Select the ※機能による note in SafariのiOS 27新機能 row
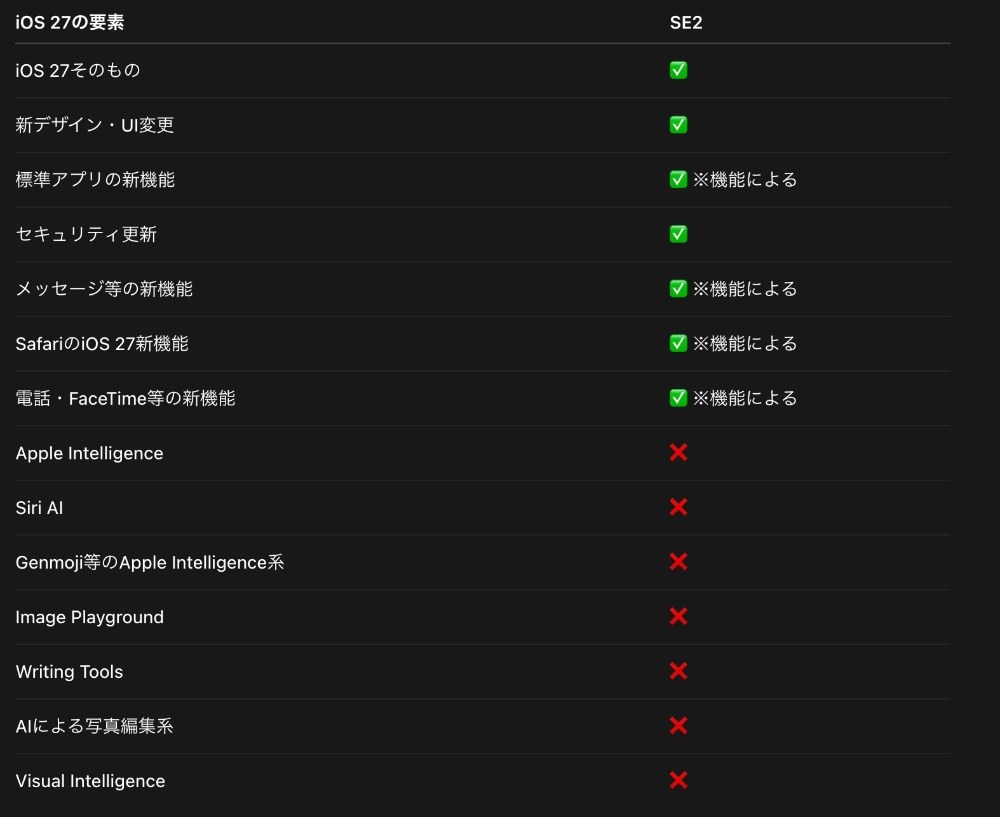 pyautogui.click(x=745, y=343)
